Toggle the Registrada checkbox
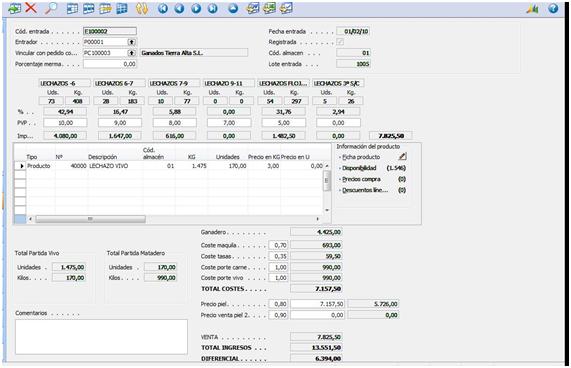This screenshot has width=571, height=368. pos(340,42)
